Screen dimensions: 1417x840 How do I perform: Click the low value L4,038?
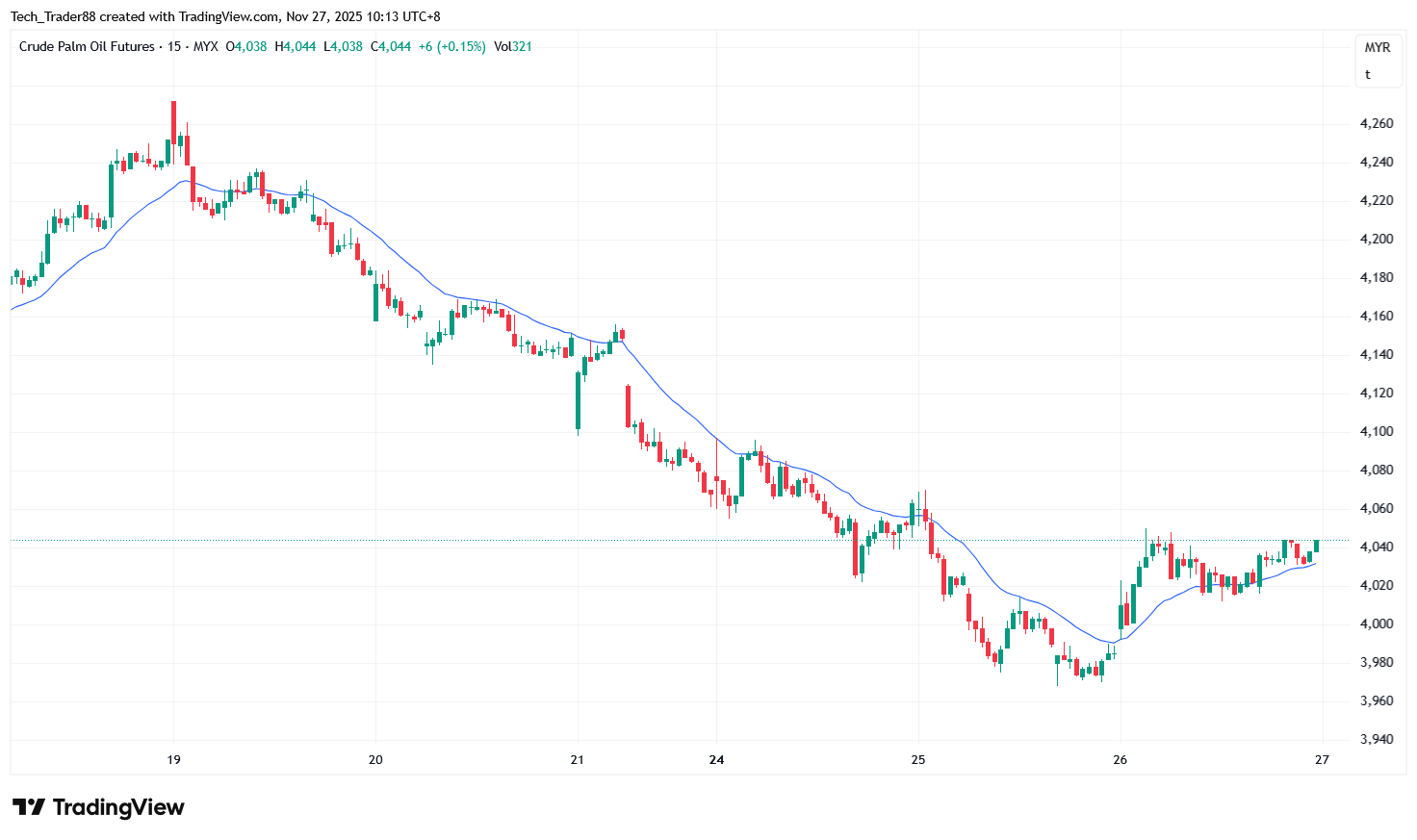point(343,46)
